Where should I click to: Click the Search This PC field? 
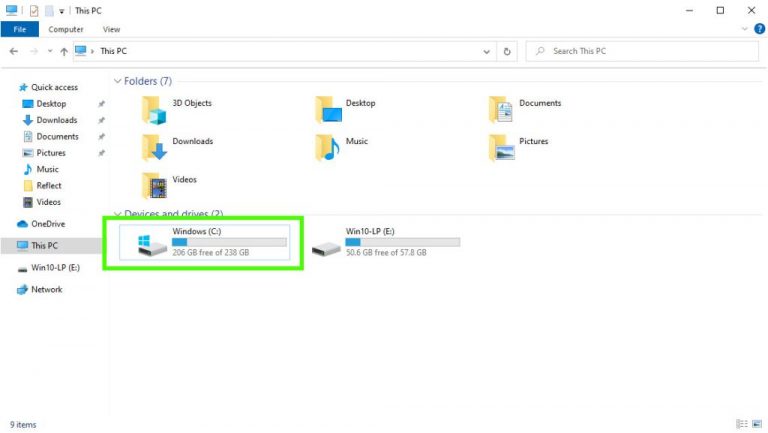tap(642, 51)
